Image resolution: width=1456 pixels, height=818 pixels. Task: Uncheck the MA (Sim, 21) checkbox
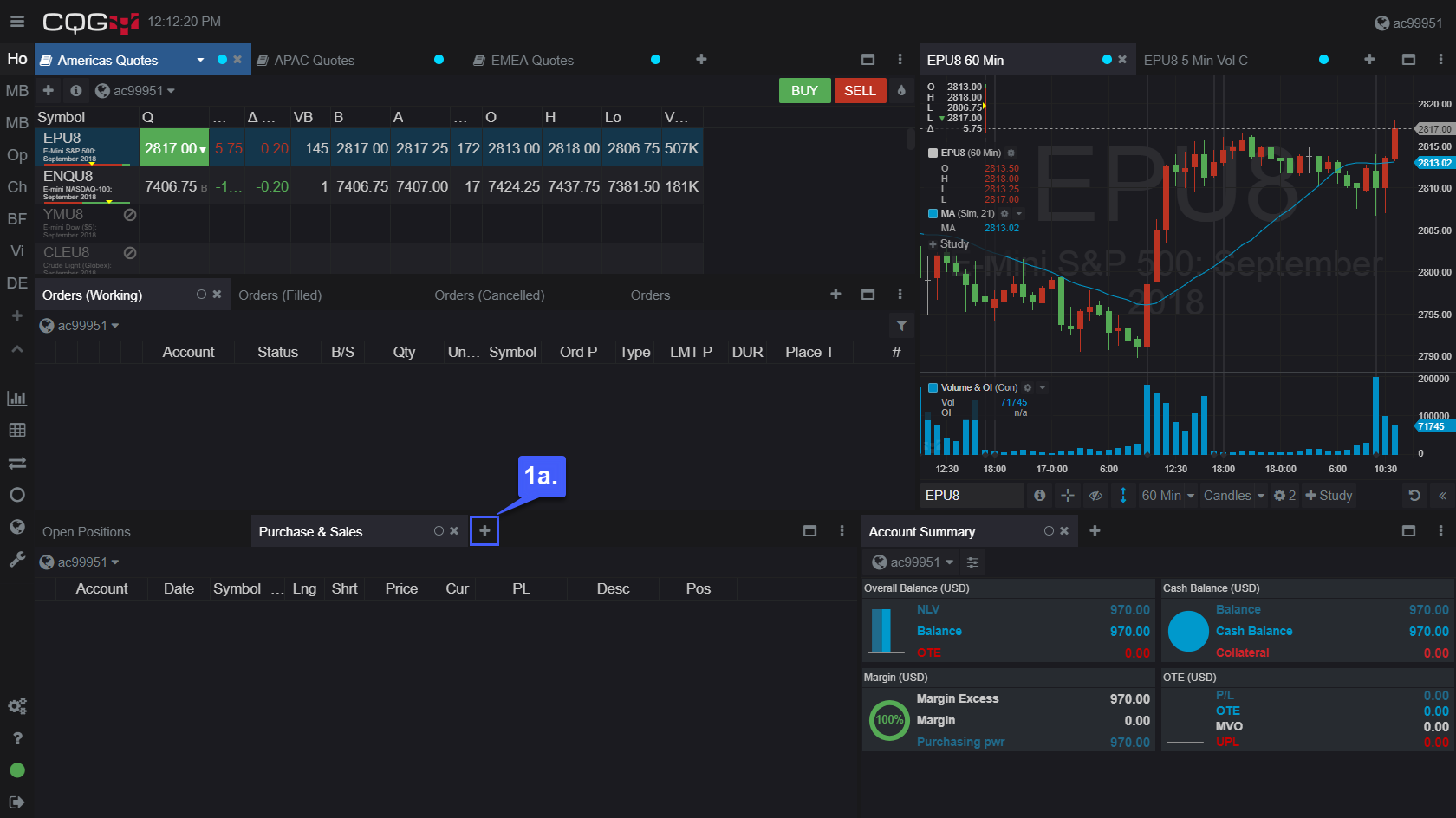tap(933, 213)
